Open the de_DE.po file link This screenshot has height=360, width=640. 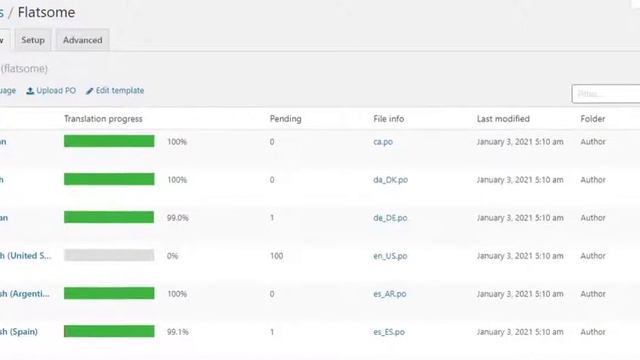pos(390,218)
